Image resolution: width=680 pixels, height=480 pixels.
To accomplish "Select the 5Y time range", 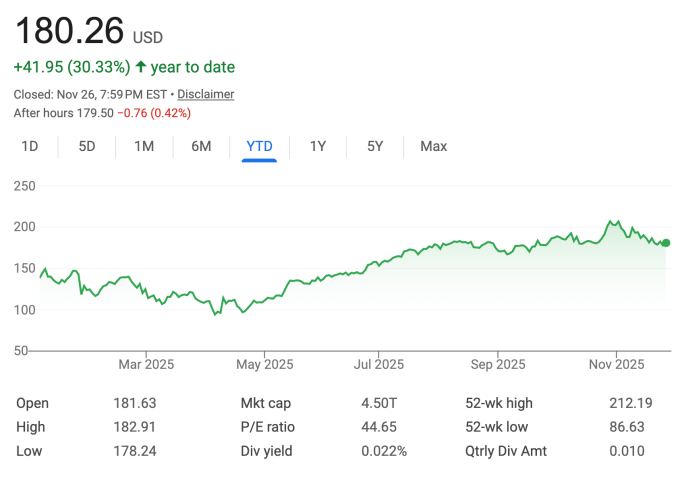I will click(x=375, y=146).
